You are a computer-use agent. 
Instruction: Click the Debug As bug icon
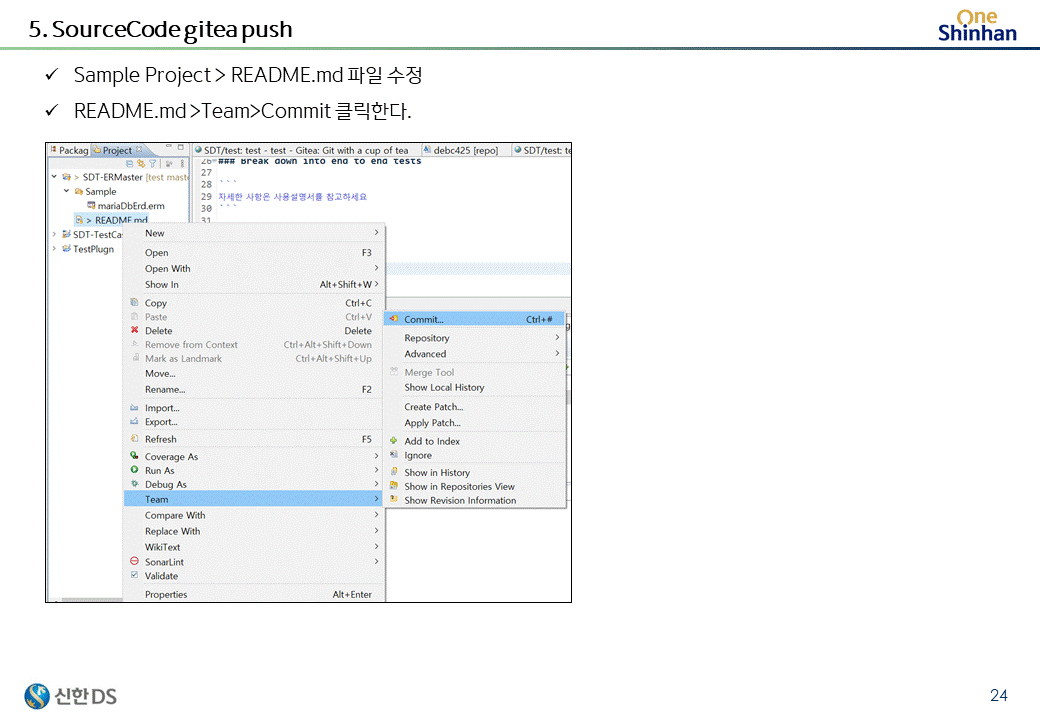click(x=135, y=484)
